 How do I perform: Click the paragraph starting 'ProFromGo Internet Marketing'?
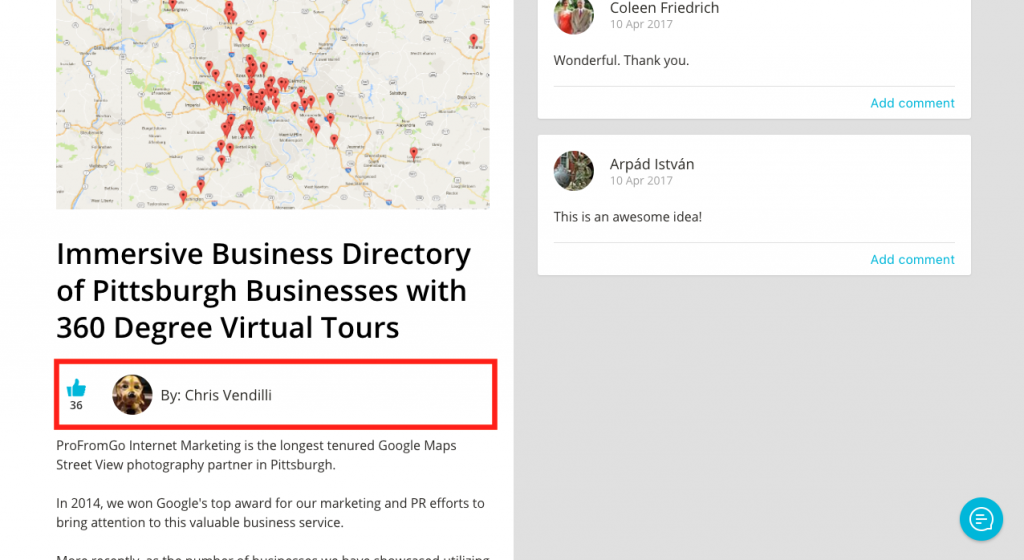(256, 455)
